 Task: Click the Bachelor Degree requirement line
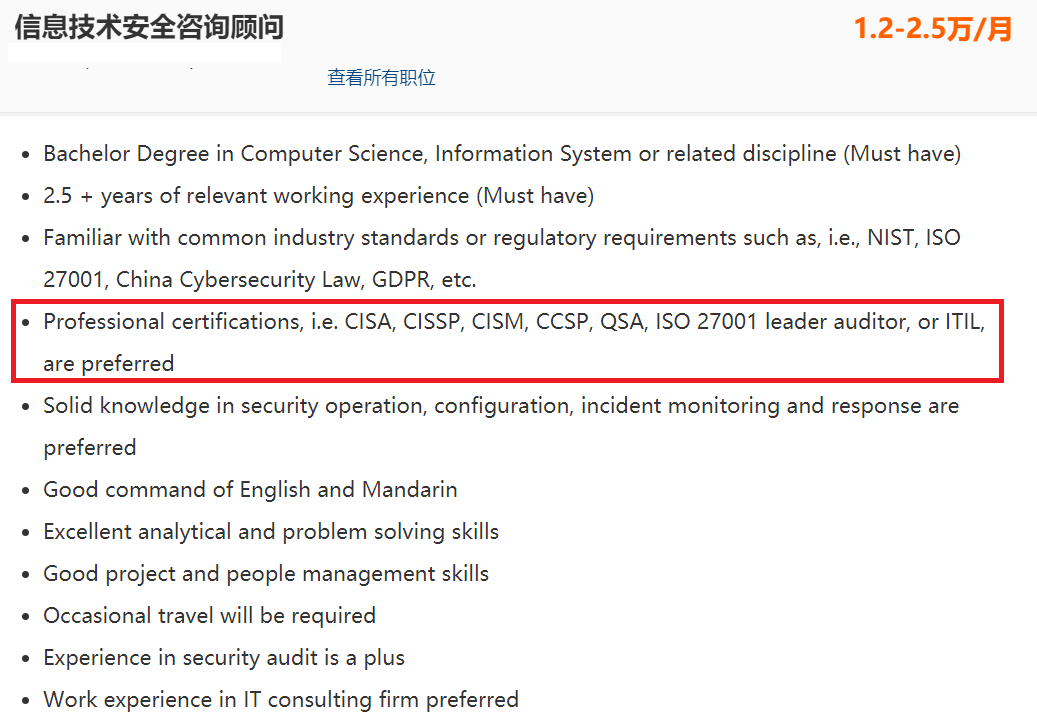tap(501, 154)
